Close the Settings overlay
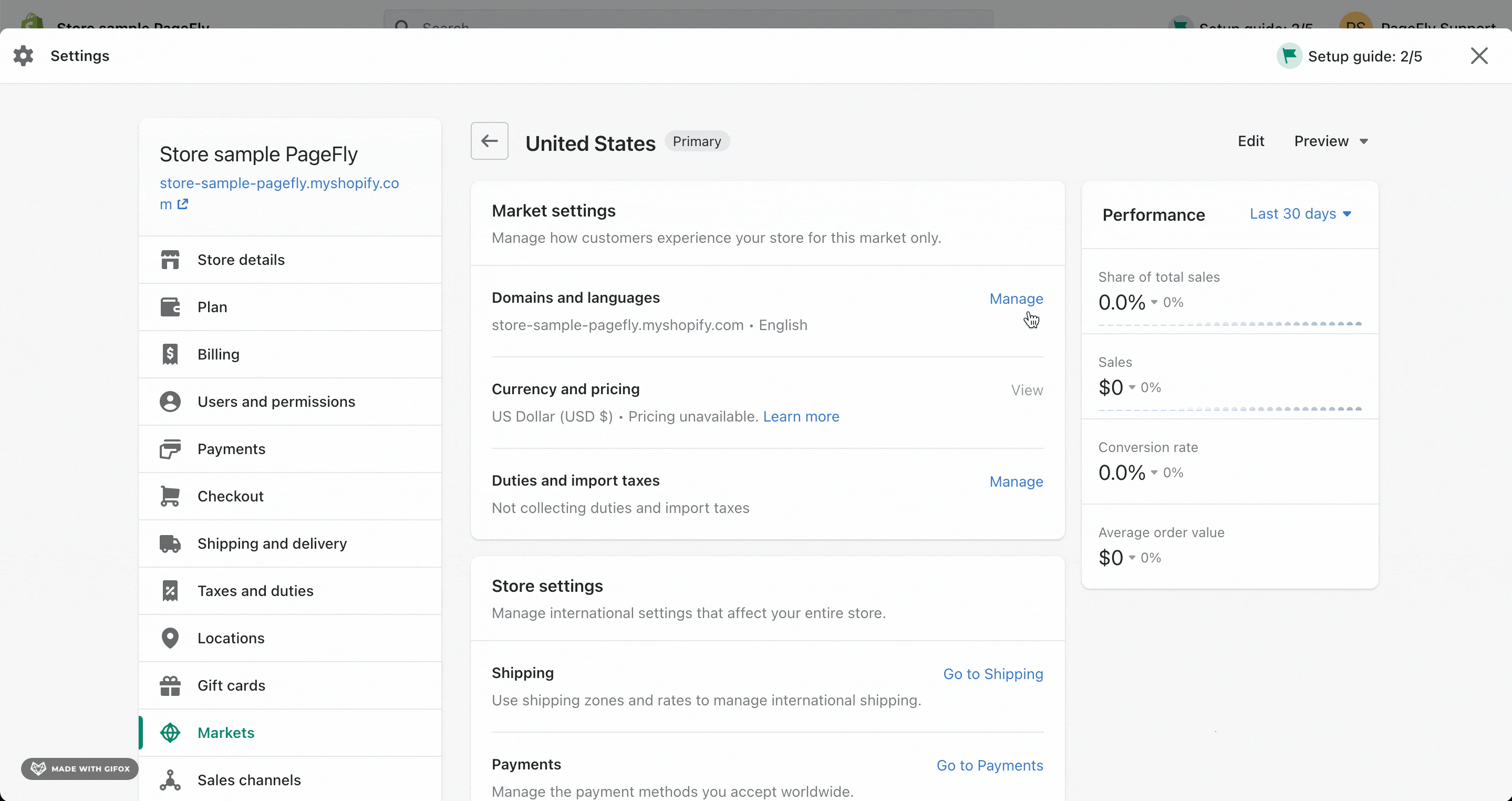Viewport: 1512px width, 801px height. (x=1479, y=56)
